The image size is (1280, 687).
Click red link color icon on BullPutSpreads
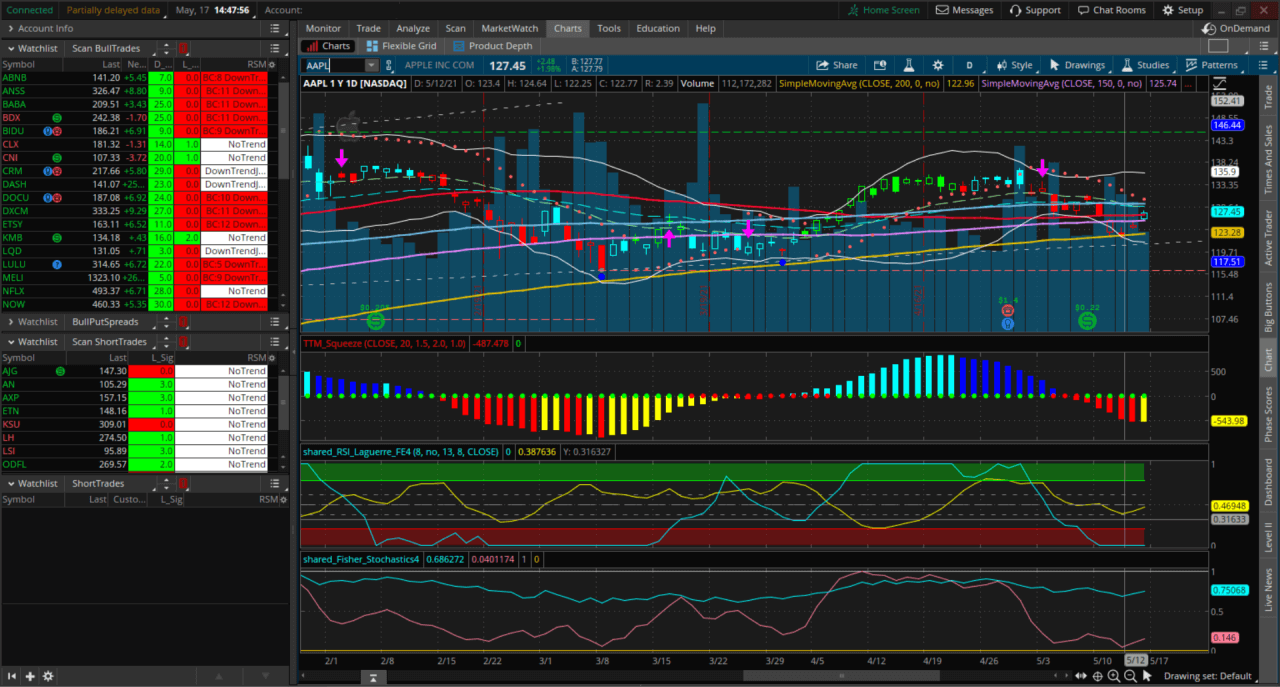coord(183,322)
